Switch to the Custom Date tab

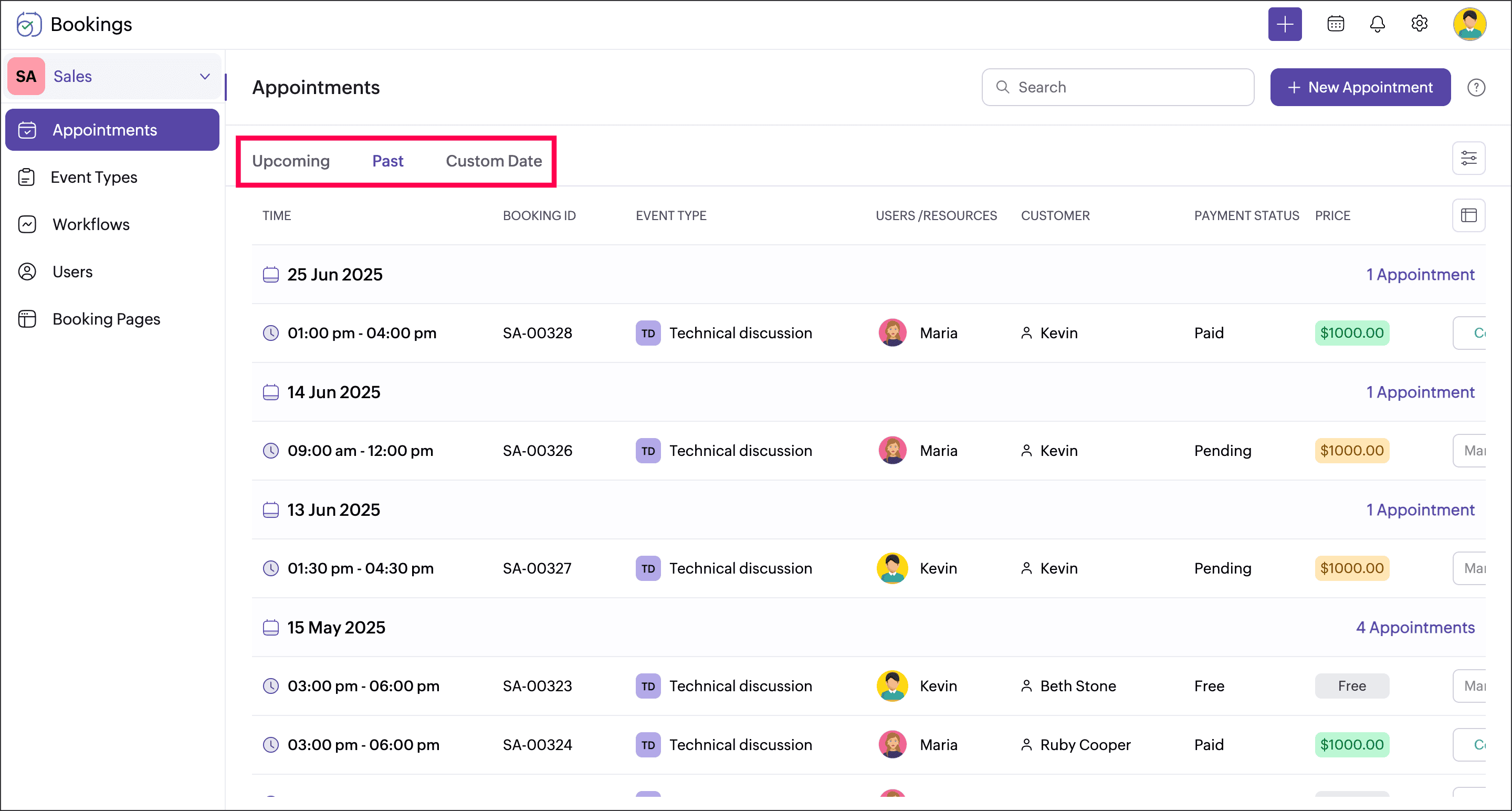click(493, 161)
